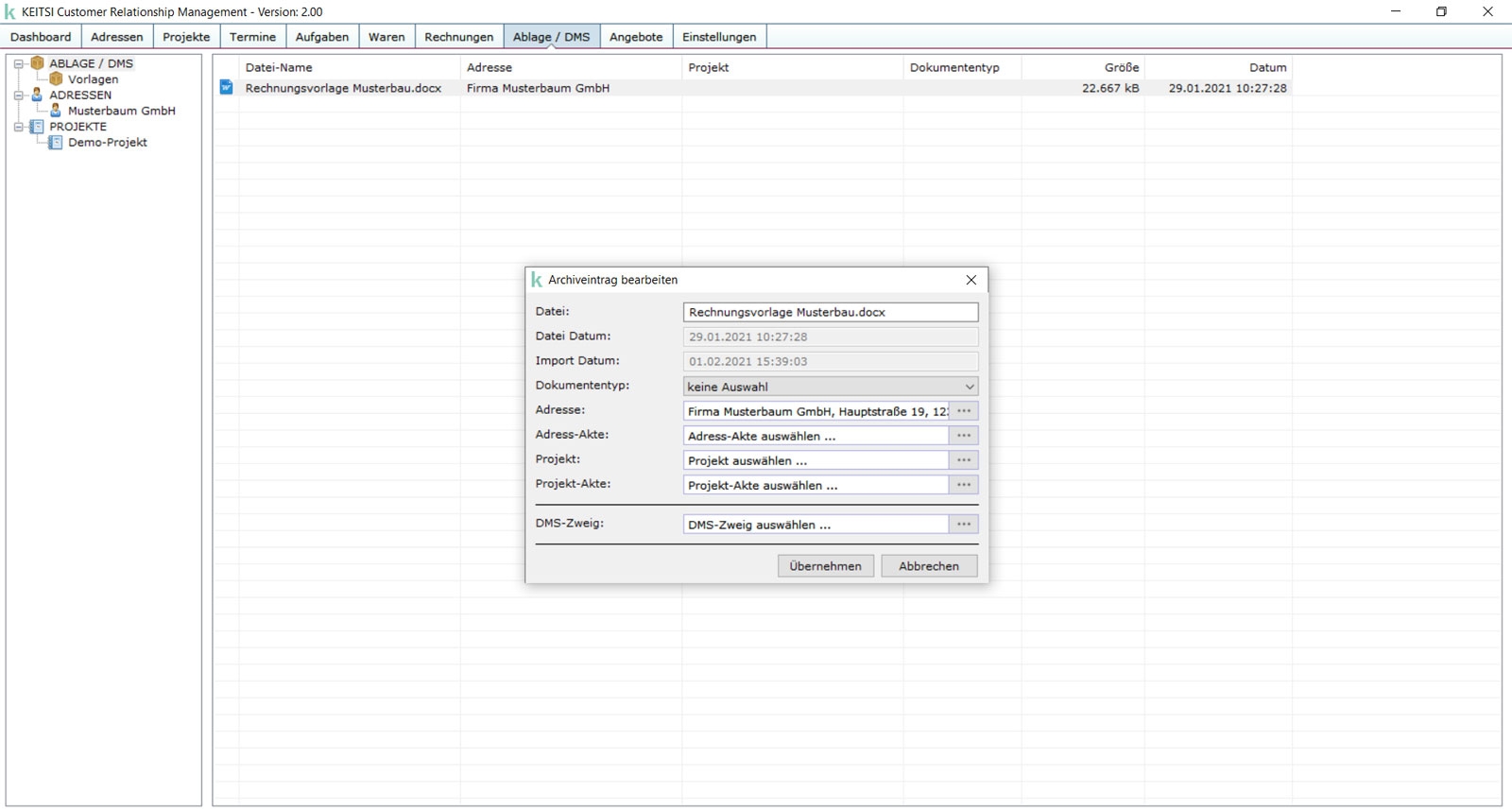Click the ADRESSEN person icon
The height and width of the screenshot is (811, 1512).
tap(37, 95)
